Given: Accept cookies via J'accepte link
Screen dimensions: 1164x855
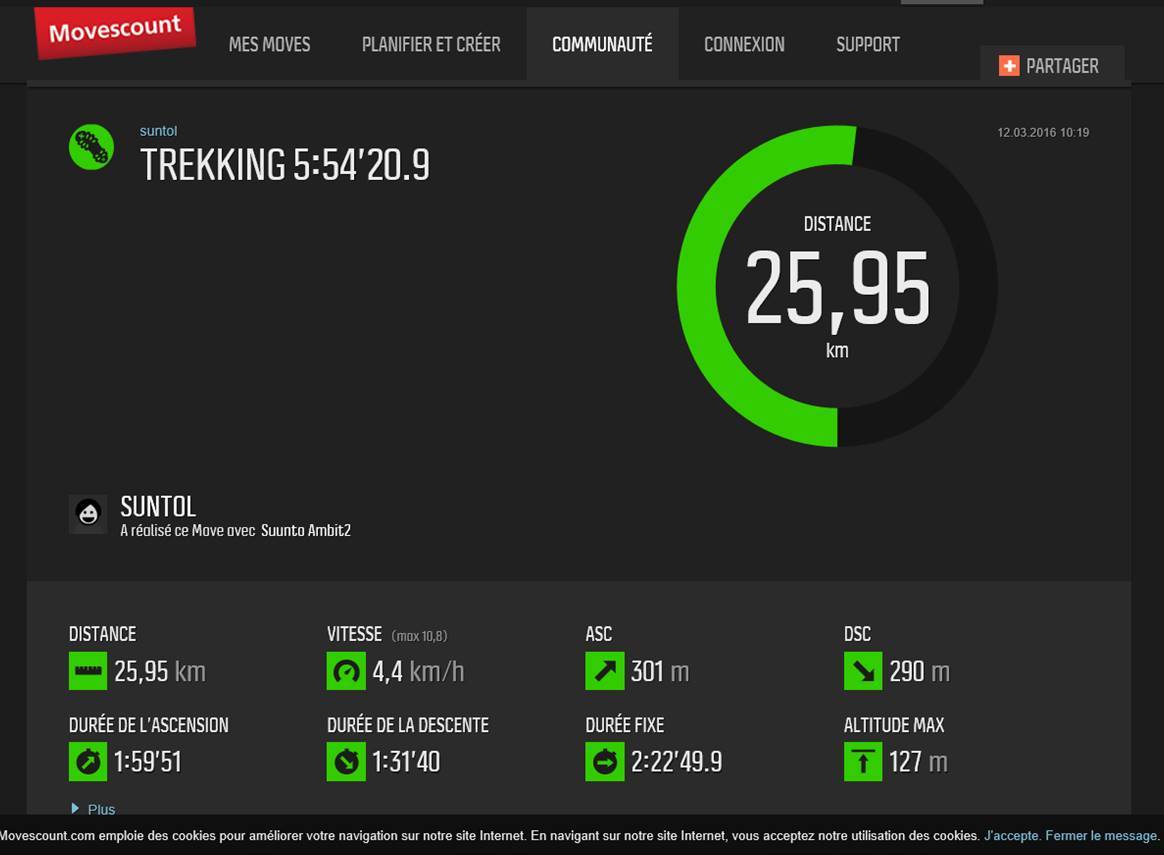Looking at the screenshot, I should (1012, 836).
